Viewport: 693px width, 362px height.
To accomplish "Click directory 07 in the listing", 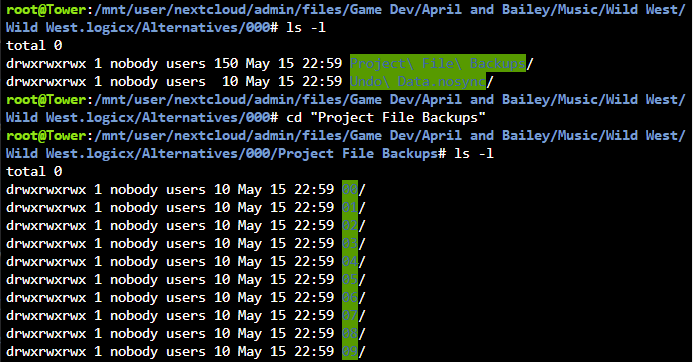I will pos(350,315).
